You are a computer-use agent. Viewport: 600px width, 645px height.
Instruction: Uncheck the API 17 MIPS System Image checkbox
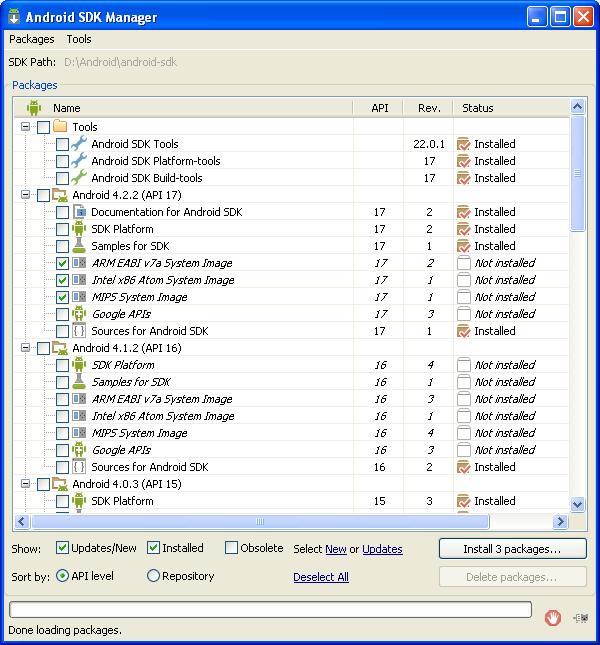[62, 297]
